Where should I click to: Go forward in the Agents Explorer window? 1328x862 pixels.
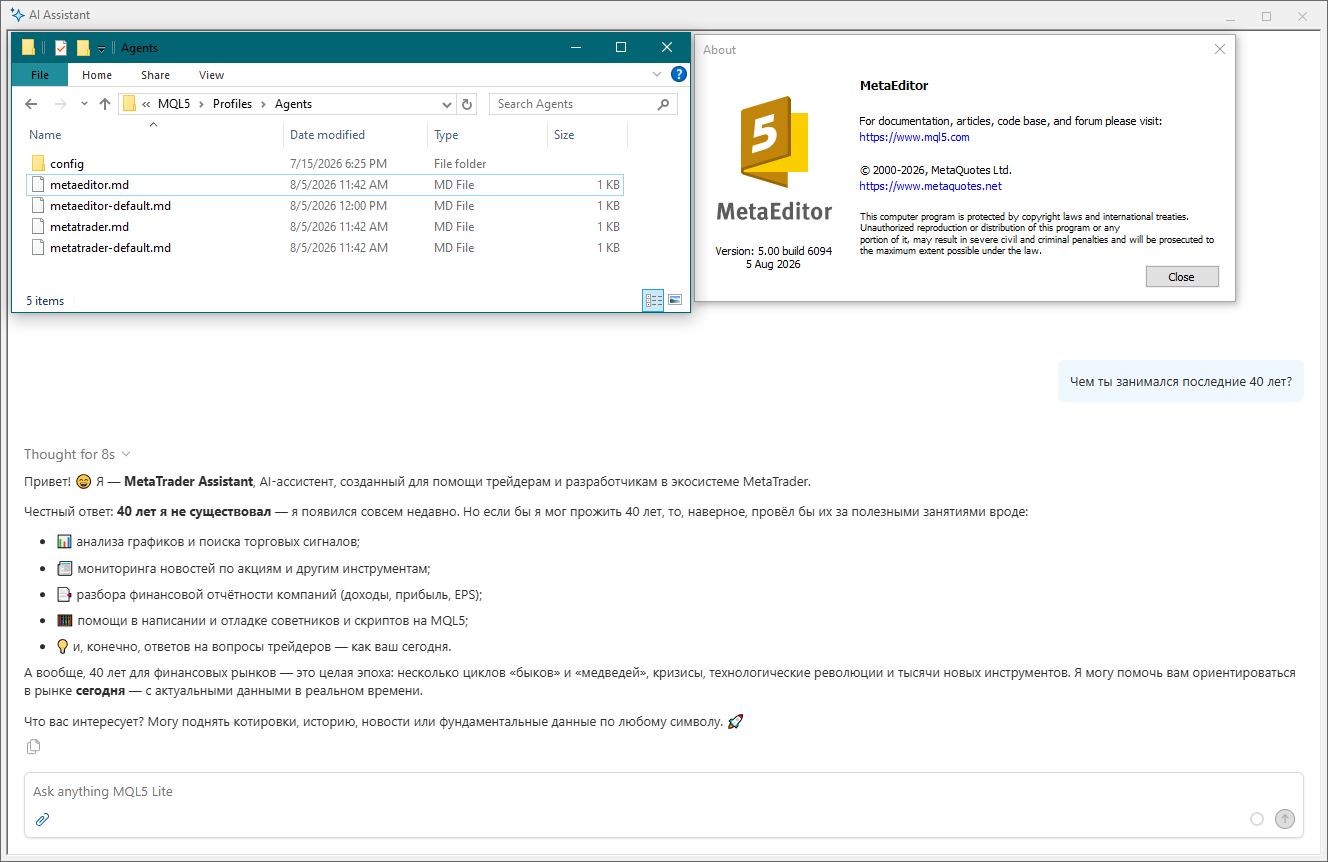pyautogui.click(x=60, y=104)
